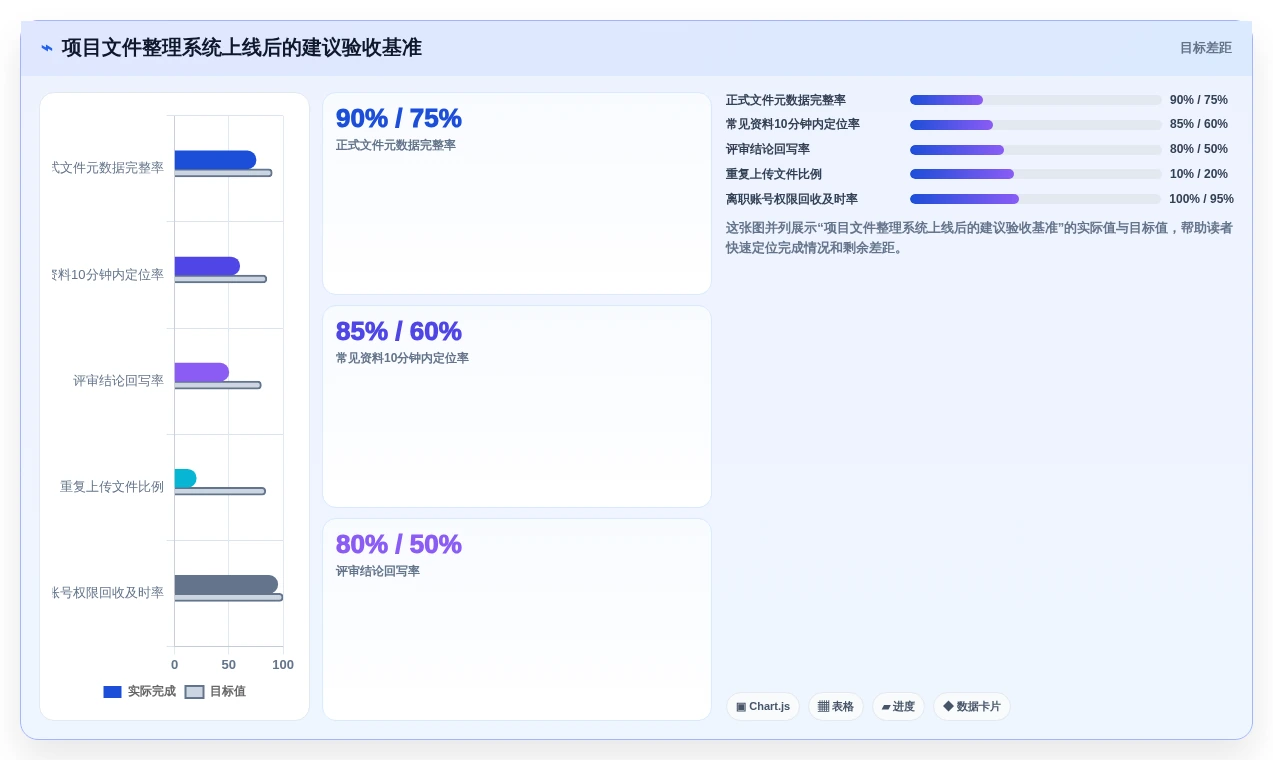The height and width of the screenshot is (760, 1273).
Task: Click the 常见资料10分钟内定位率 progress bar
Action: click(1035, 125)
